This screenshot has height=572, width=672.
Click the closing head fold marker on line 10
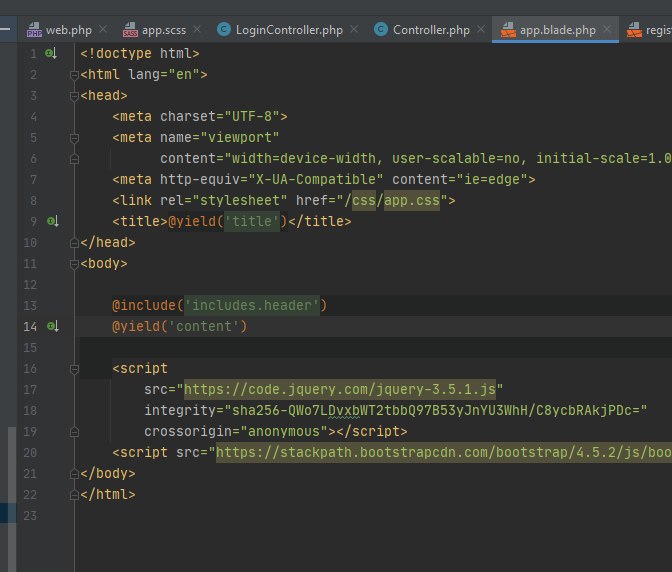pyautogui.click(x=74, y=243)
